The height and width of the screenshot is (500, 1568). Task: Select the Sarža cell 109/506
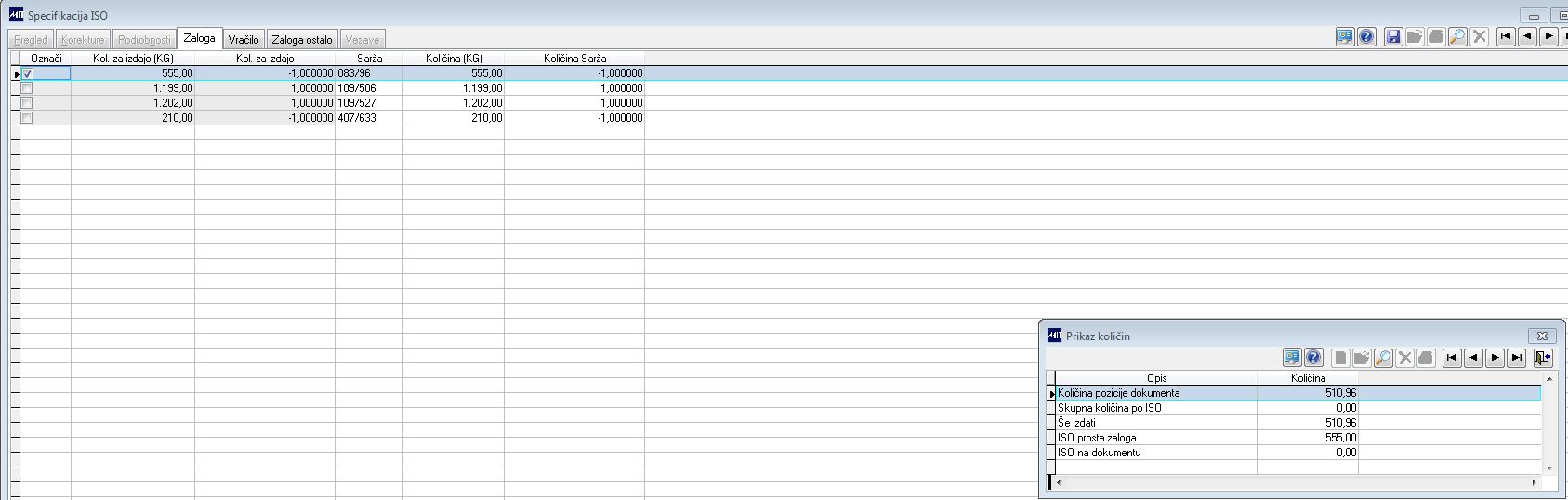pyautogui.click(x=369, y=88)
